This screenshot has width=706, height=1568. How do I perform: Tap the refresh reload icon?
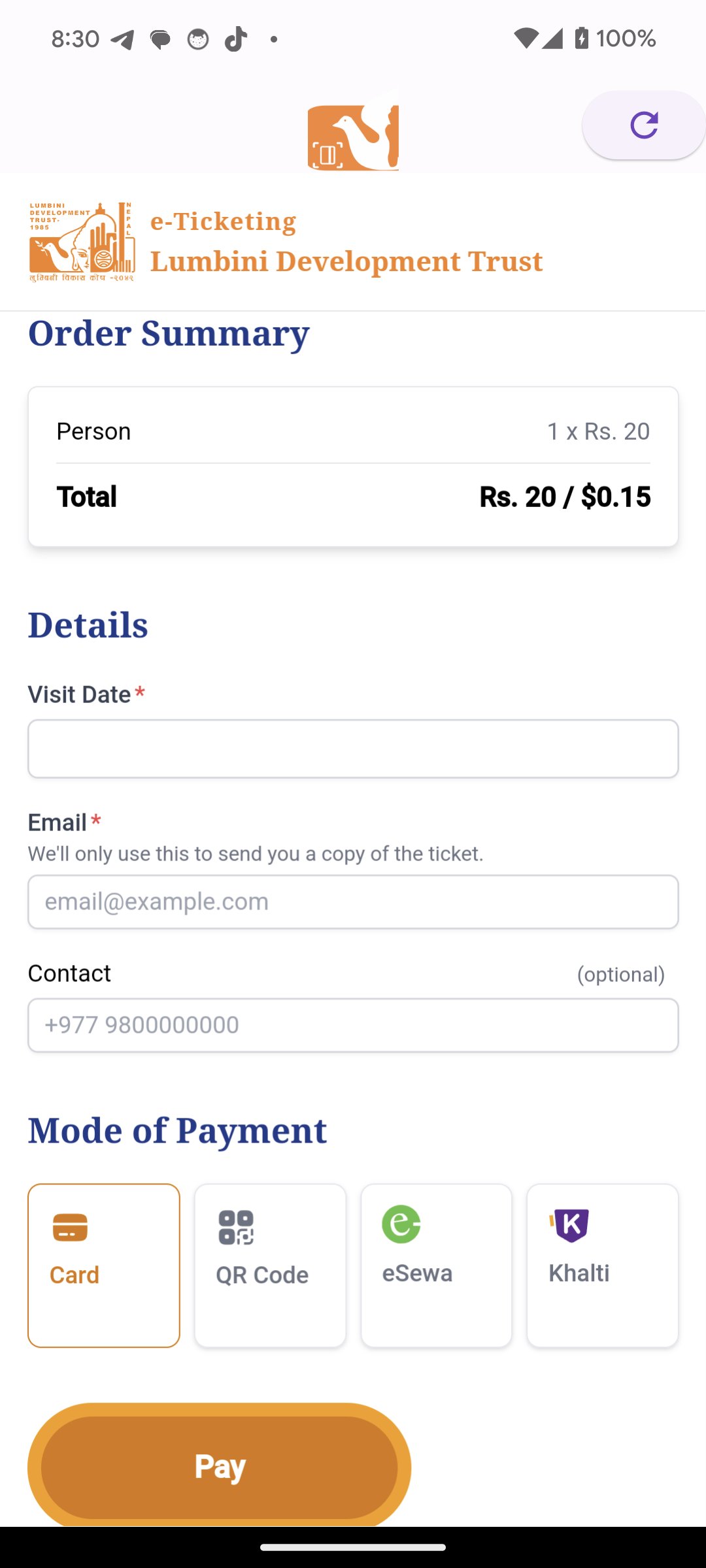[x=644, y=125]
